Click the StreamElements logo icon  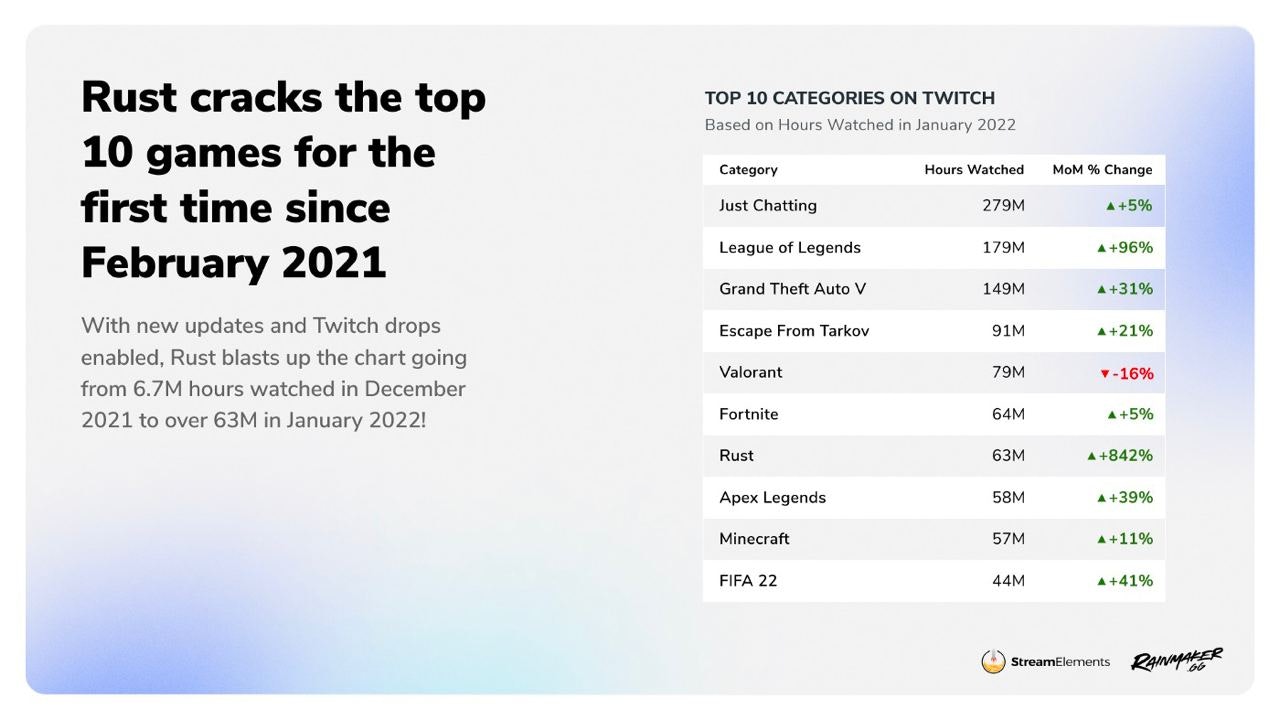[993, 662]
